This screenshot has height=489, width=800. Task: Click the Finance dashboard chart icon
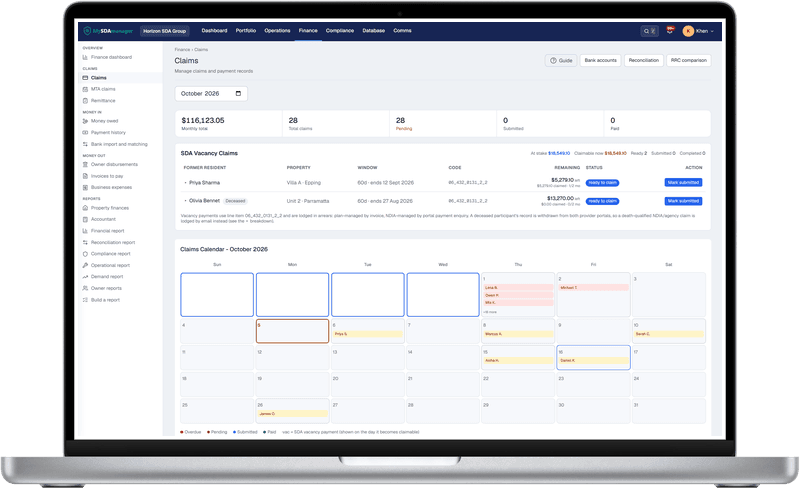[85, 57]
